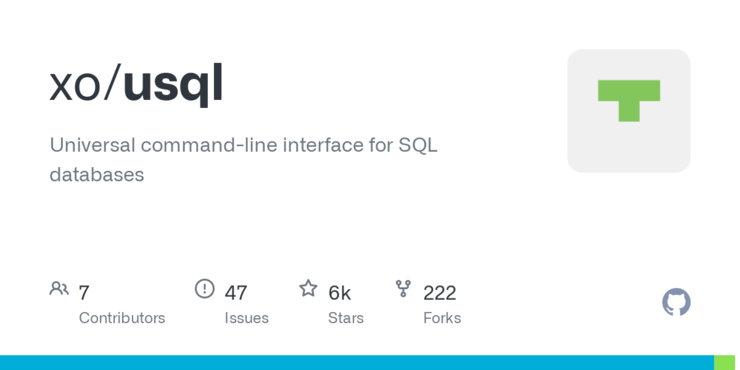Click the Forks branch icon
The width and height of the screenshot is (740, 370).
click(403, 288)
